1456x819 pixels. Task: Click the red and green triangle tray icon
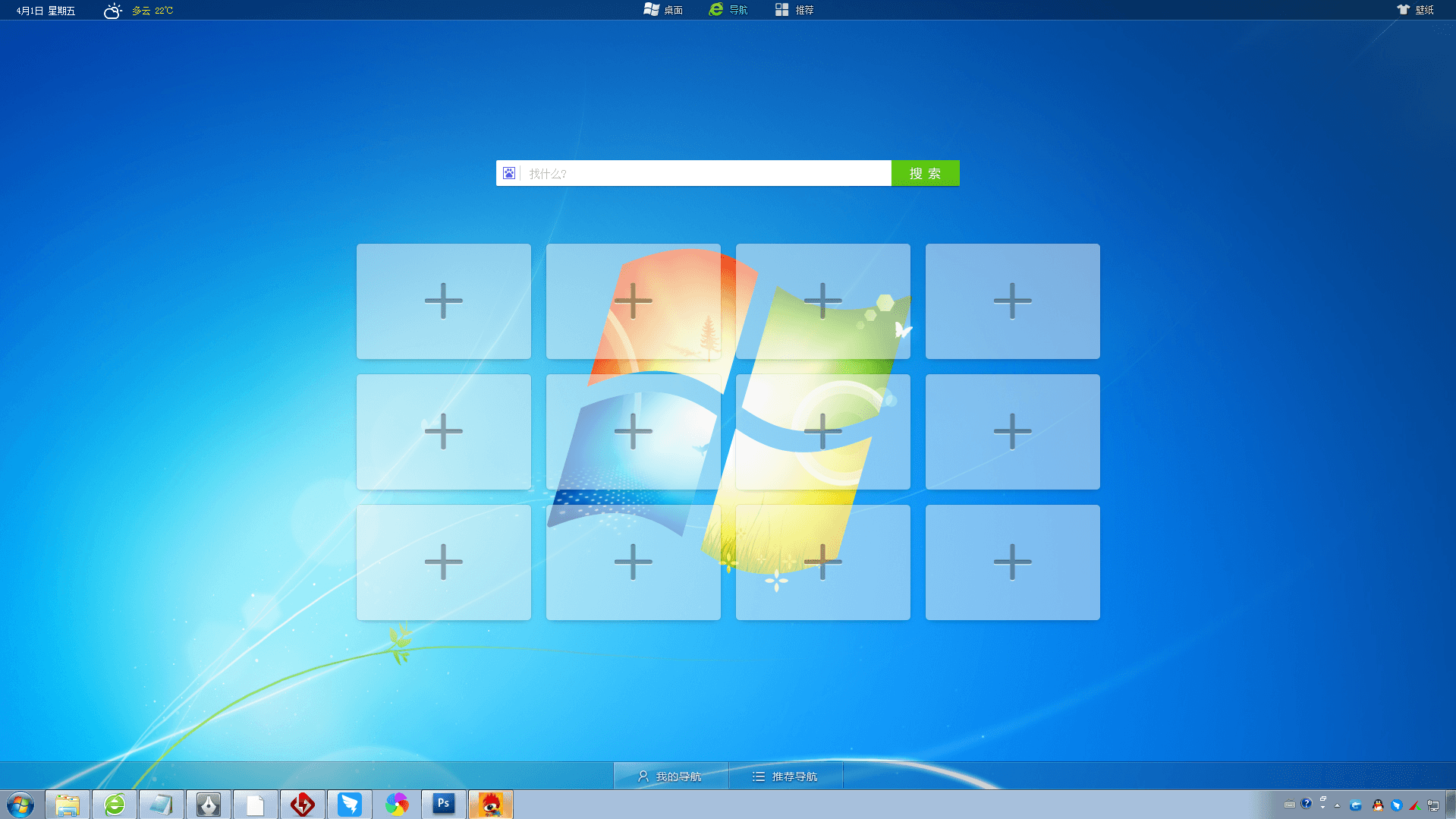point(1414,805)
